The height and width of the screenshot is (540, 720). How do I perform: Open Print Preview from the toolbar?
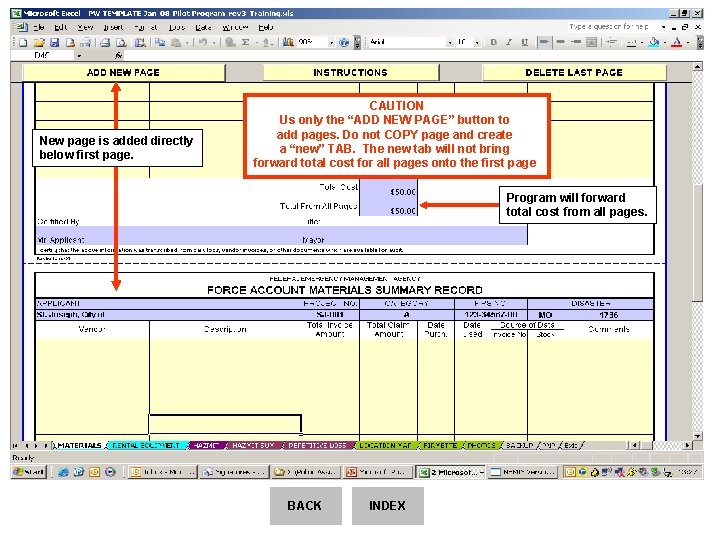(121, 42)
